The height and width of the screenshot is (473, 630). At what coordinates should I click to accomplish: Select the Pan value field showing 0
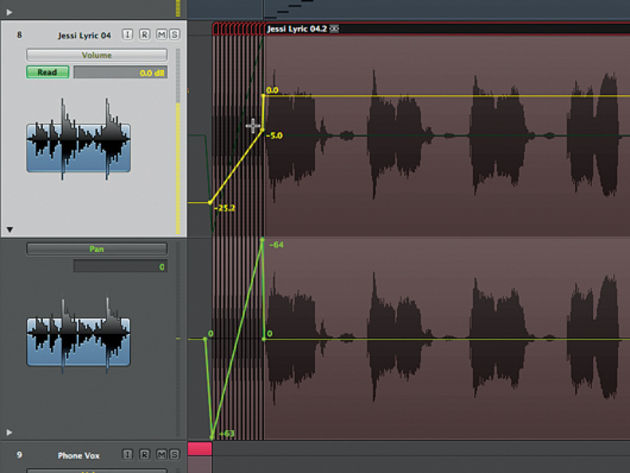[x=121, y=266]
